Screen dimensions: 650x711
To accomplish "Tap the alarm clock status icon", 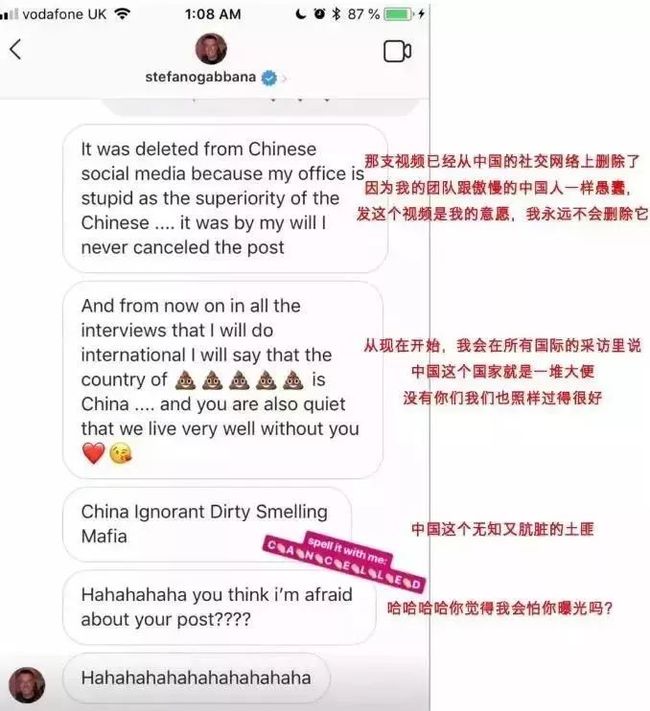I will [x=320, y=14].
